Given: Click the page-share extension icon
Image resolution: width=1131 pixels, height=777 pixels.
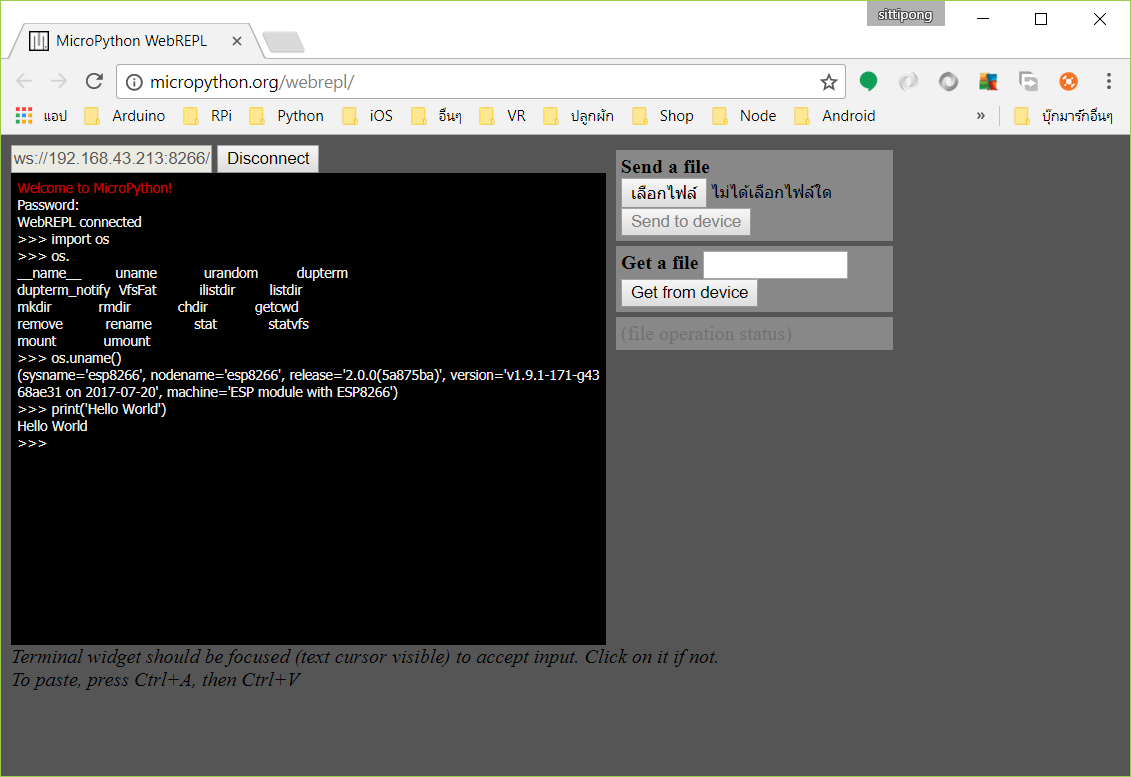Looking at the screenshot, I should [1028, 81].
